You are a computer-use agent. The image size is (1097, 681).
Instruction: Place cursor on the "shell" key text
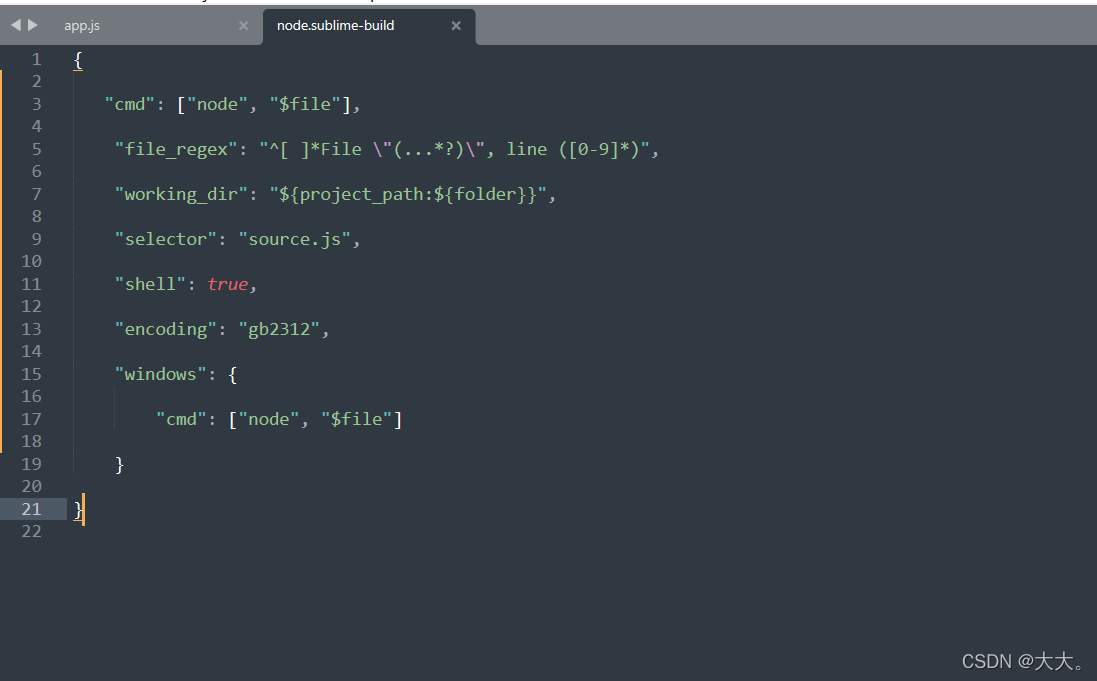pyautogui.click(x=147, y=283)
